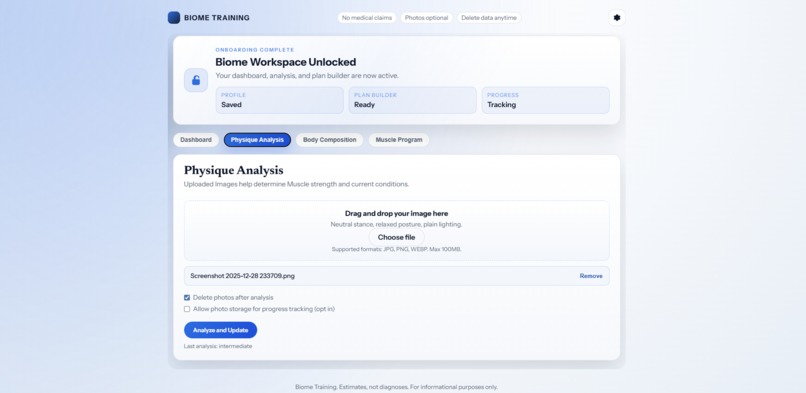Click the Biome Workspace Unlocked heading

(x=286, y=62)
